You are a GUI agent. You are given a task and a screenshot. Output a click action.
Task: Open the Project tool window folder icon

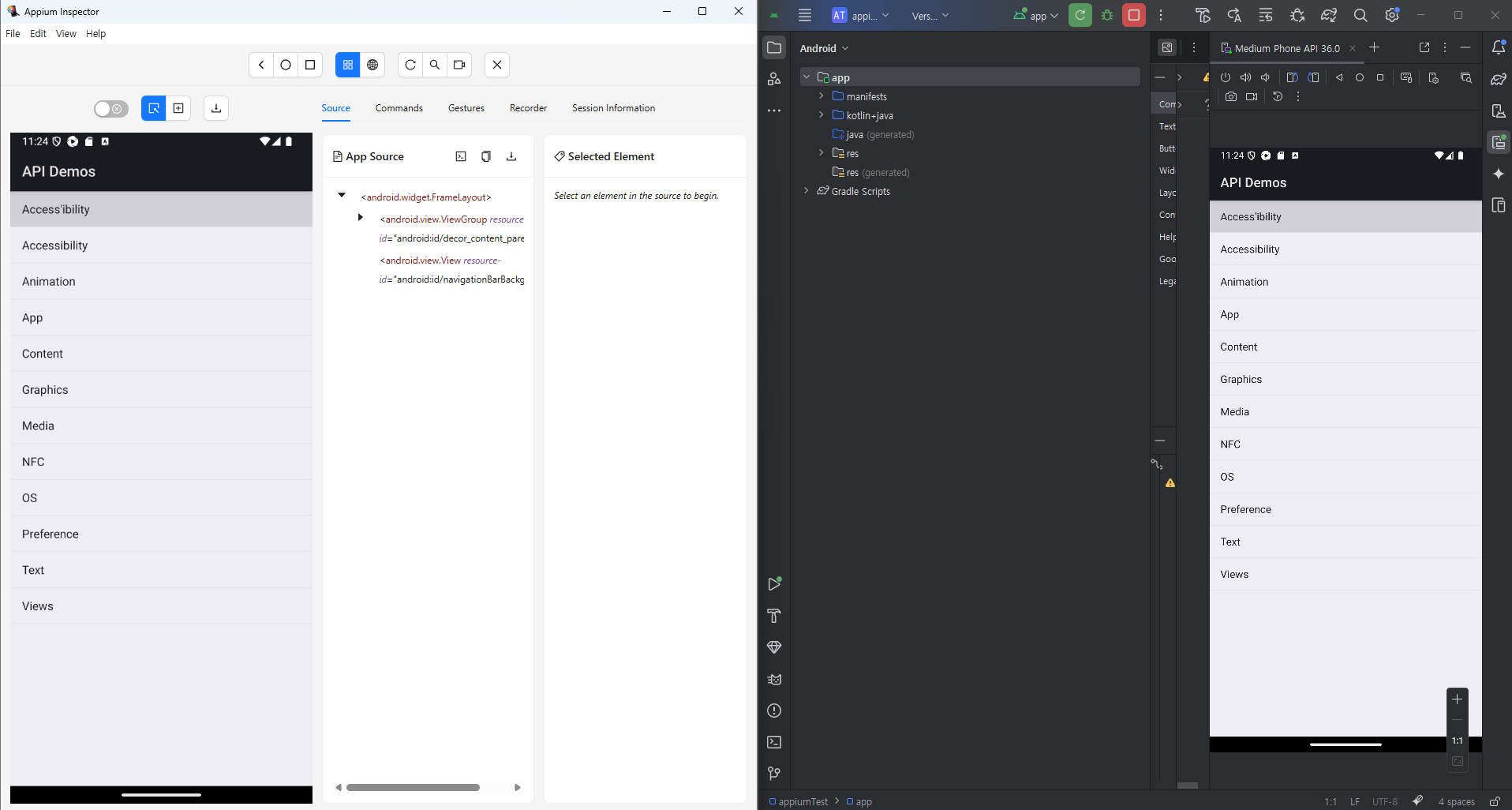pyautogui.click(x=774, y=48)
